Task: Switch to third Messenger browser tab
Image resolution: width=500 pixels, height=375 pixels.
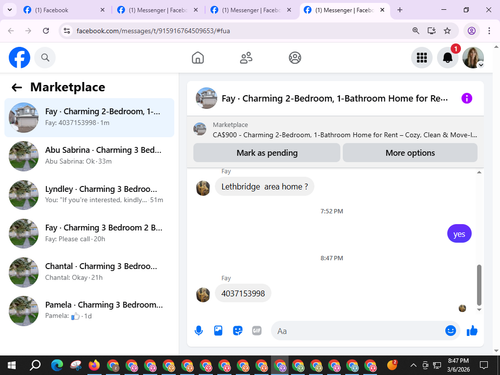Action: 251,10
